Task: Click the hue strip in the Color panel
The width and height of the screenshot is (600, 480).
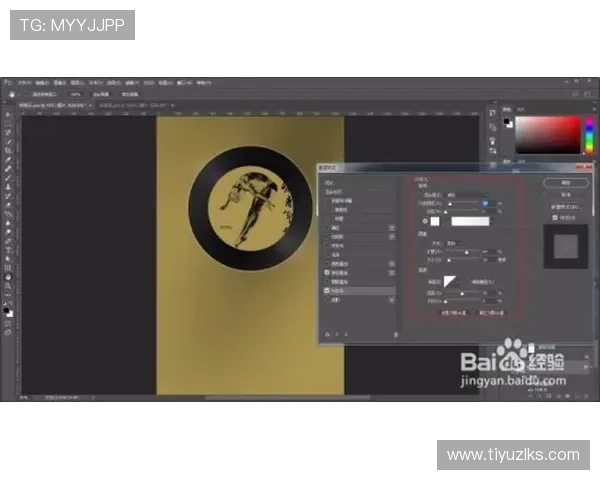Action: 590,135
